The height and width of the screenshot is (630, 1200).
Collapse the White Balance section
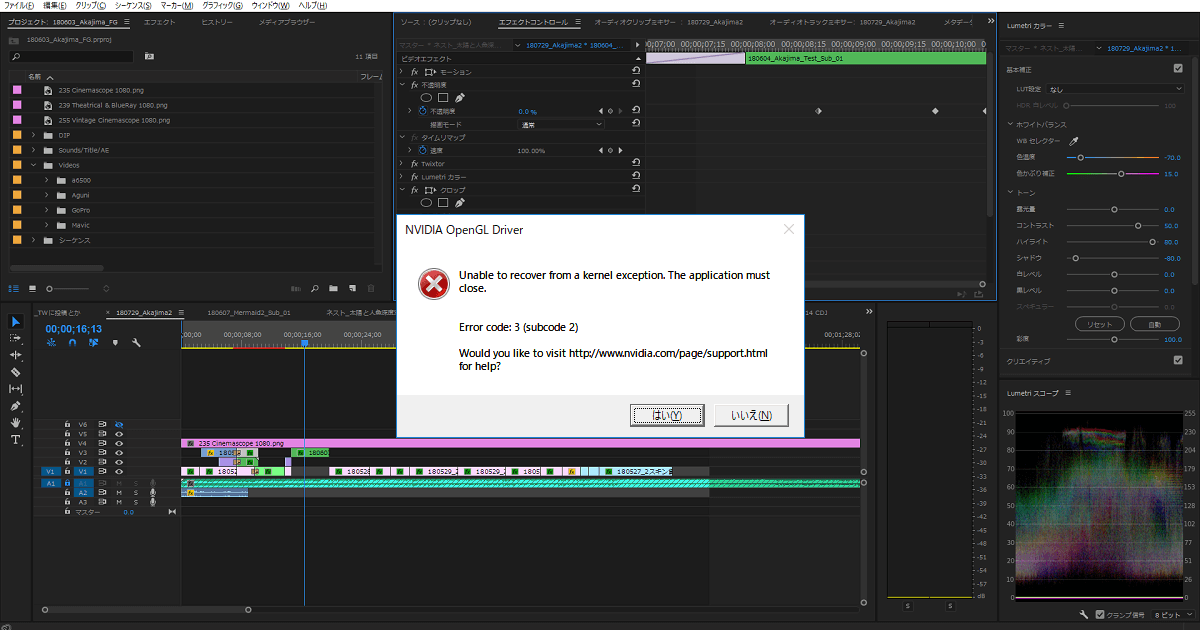1011,124
